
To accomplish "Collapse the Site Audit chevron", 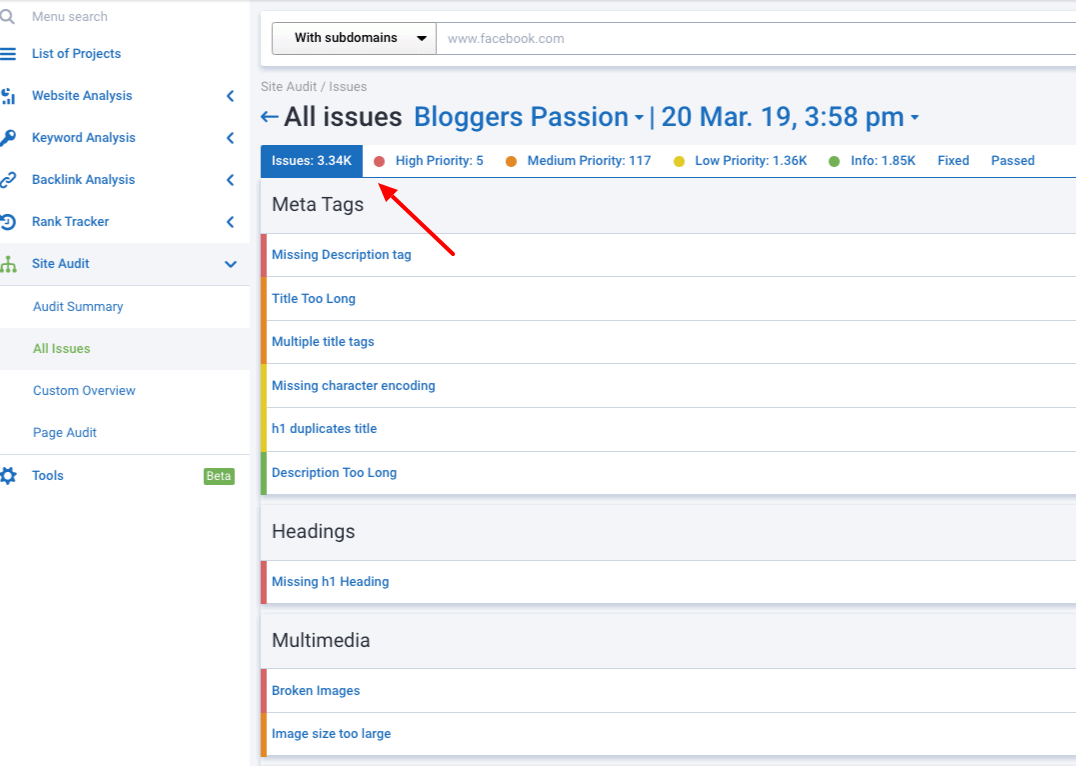I will (231, 264).
